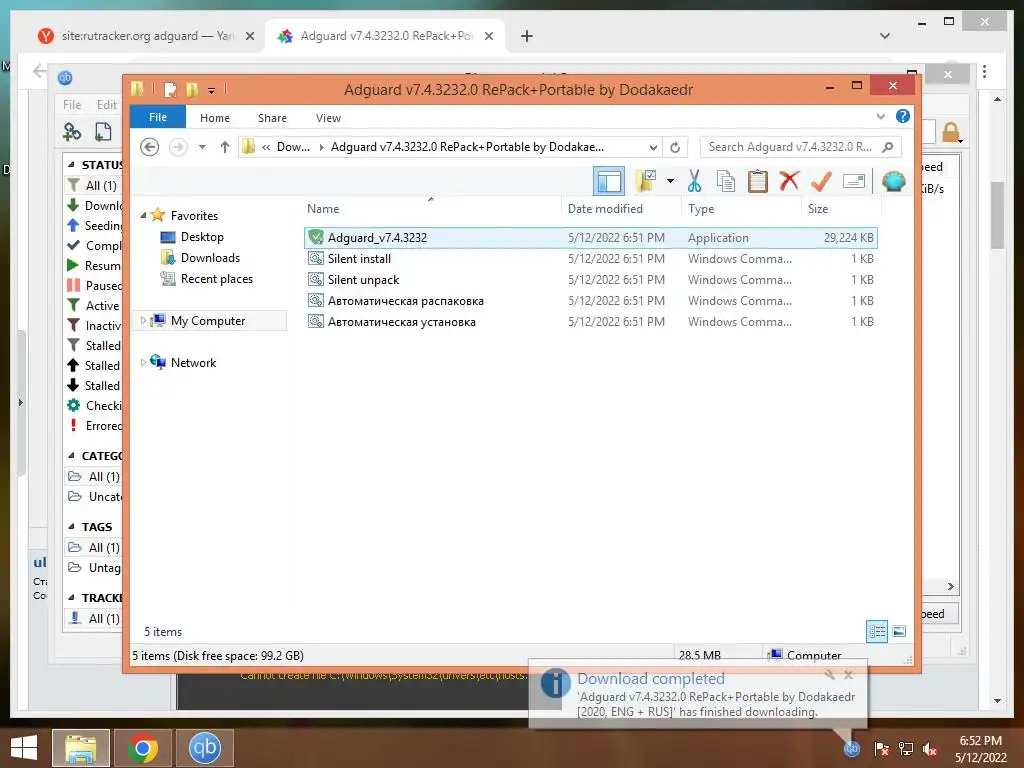1024x768 pixels.
Task: Collapse the Favorites tree node
Action: tap(143, 215)
